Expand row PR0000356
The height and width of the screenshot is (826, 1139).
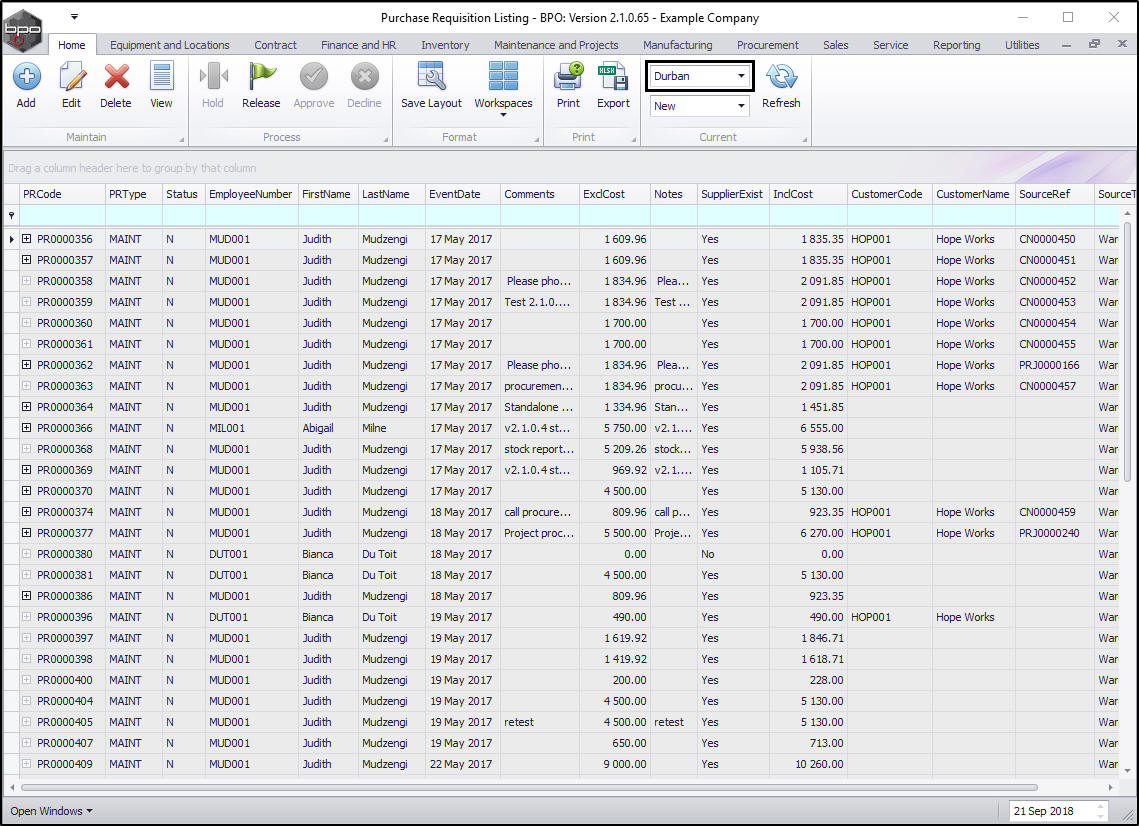click(27, 239)
